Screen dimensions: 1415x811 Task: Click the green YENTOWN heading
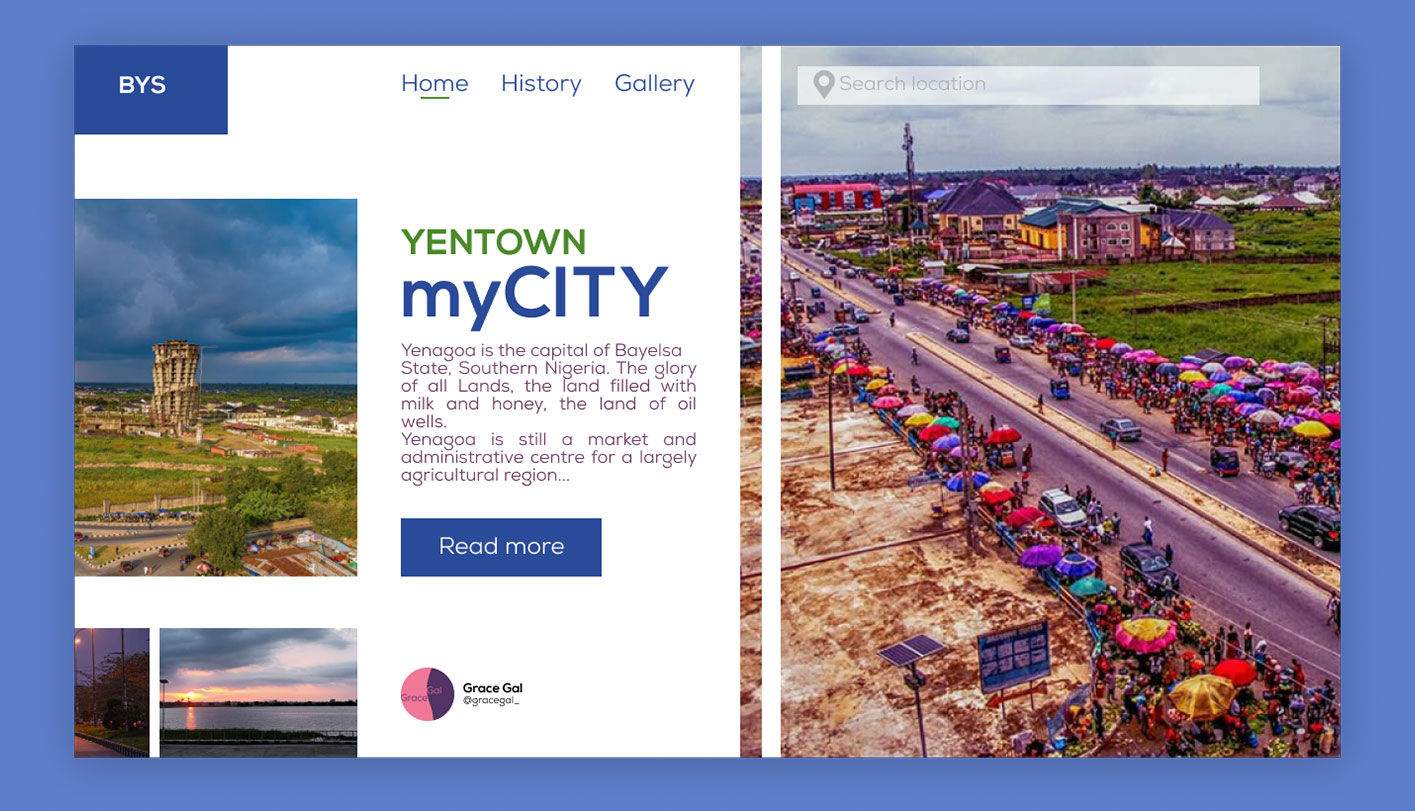[493, 241]
